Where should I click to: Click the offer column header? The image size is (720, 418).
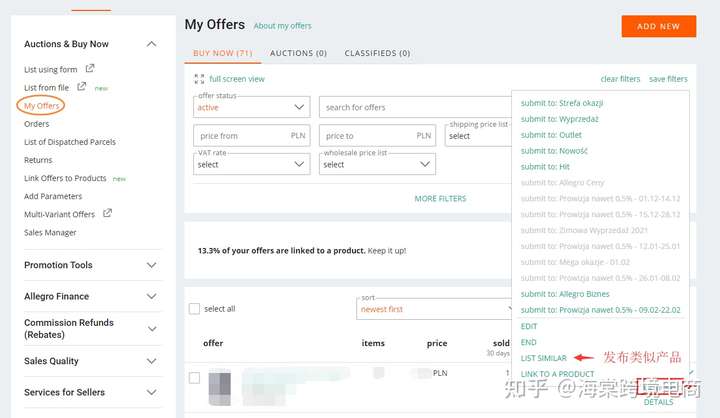coord(213,343)
